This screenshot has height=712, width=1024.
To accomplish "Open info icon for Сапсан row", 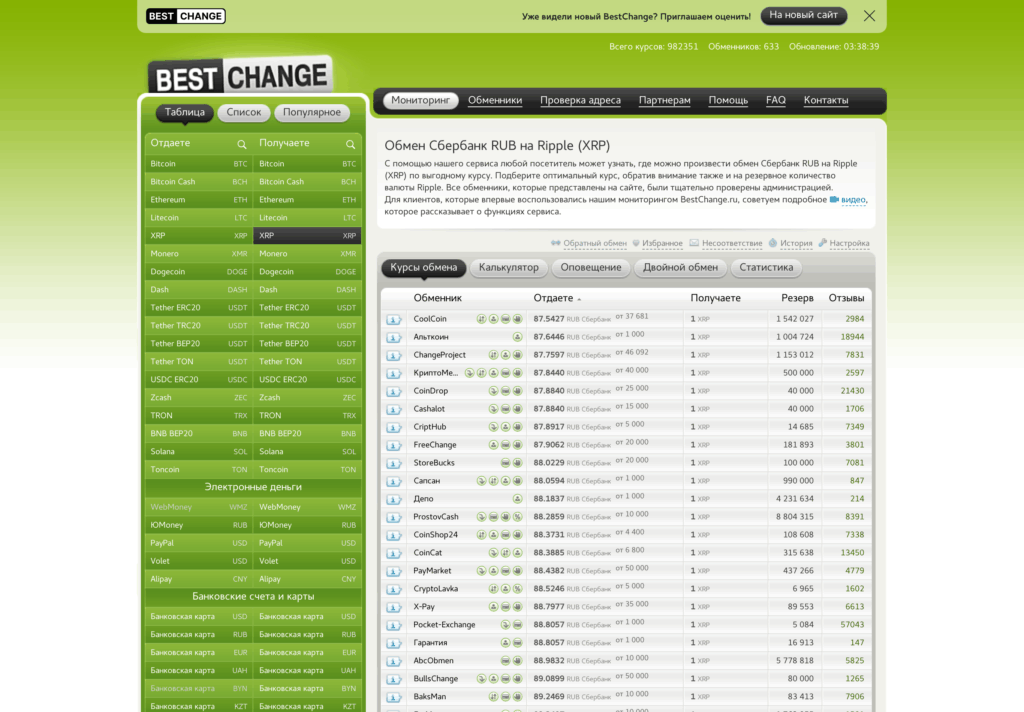I will click(394, 481).
